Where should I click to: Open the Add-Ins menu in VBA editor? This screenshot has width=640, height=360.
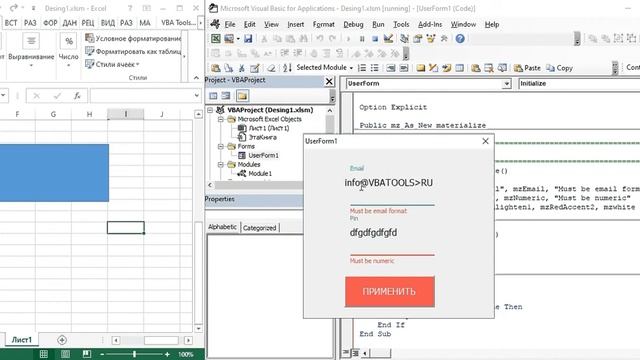430,24
